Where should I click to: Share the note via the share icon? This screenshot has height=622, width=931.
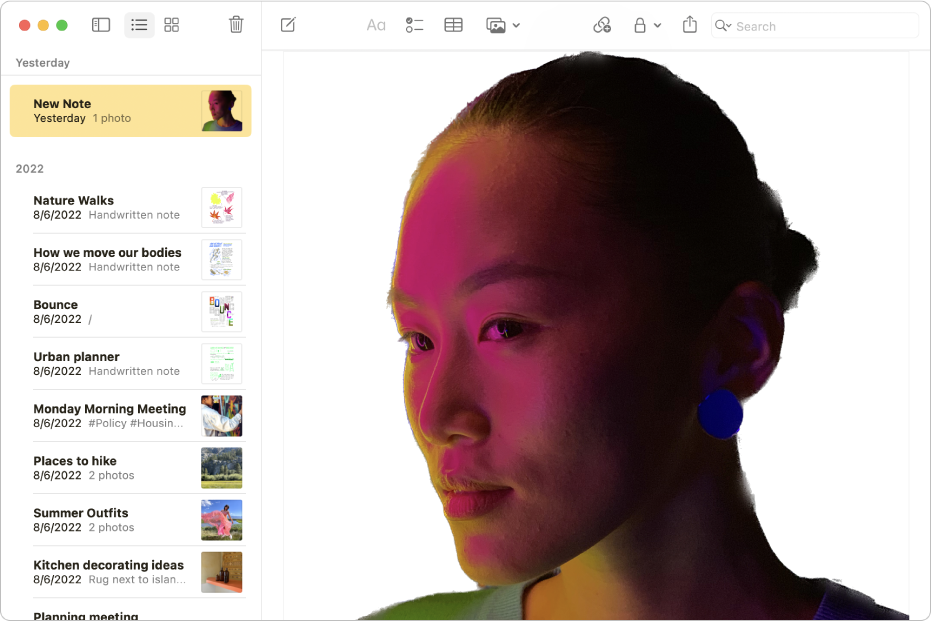(689, 25)
